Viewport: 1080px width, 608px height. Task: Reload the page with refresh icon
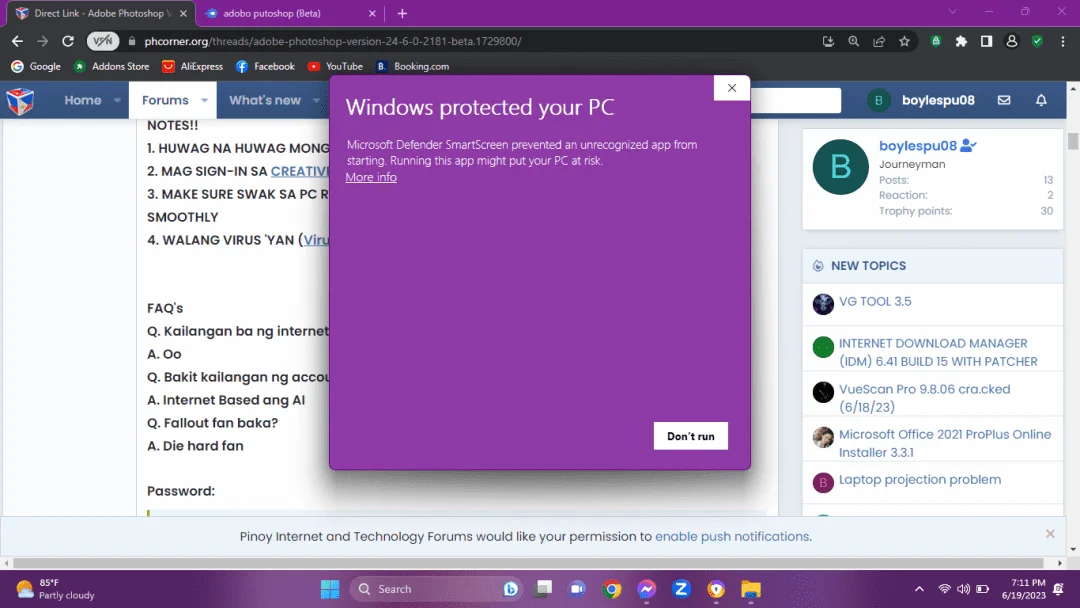point(68,41)
